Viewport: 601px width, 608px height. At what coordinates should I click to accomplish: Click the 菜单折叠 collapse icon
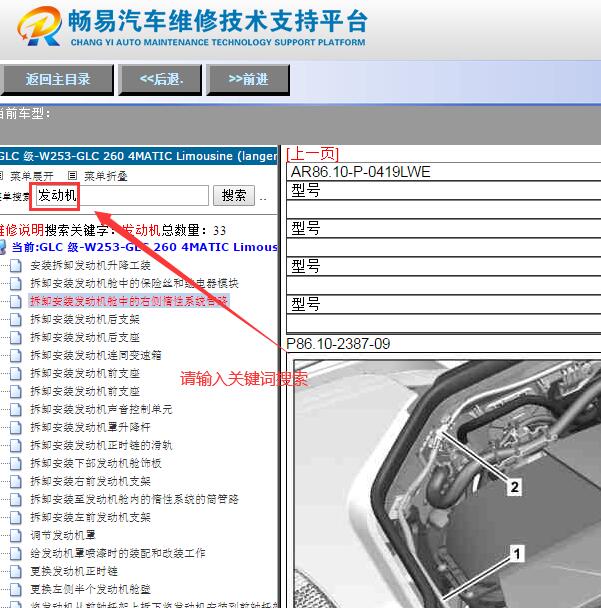click(72, 176)
